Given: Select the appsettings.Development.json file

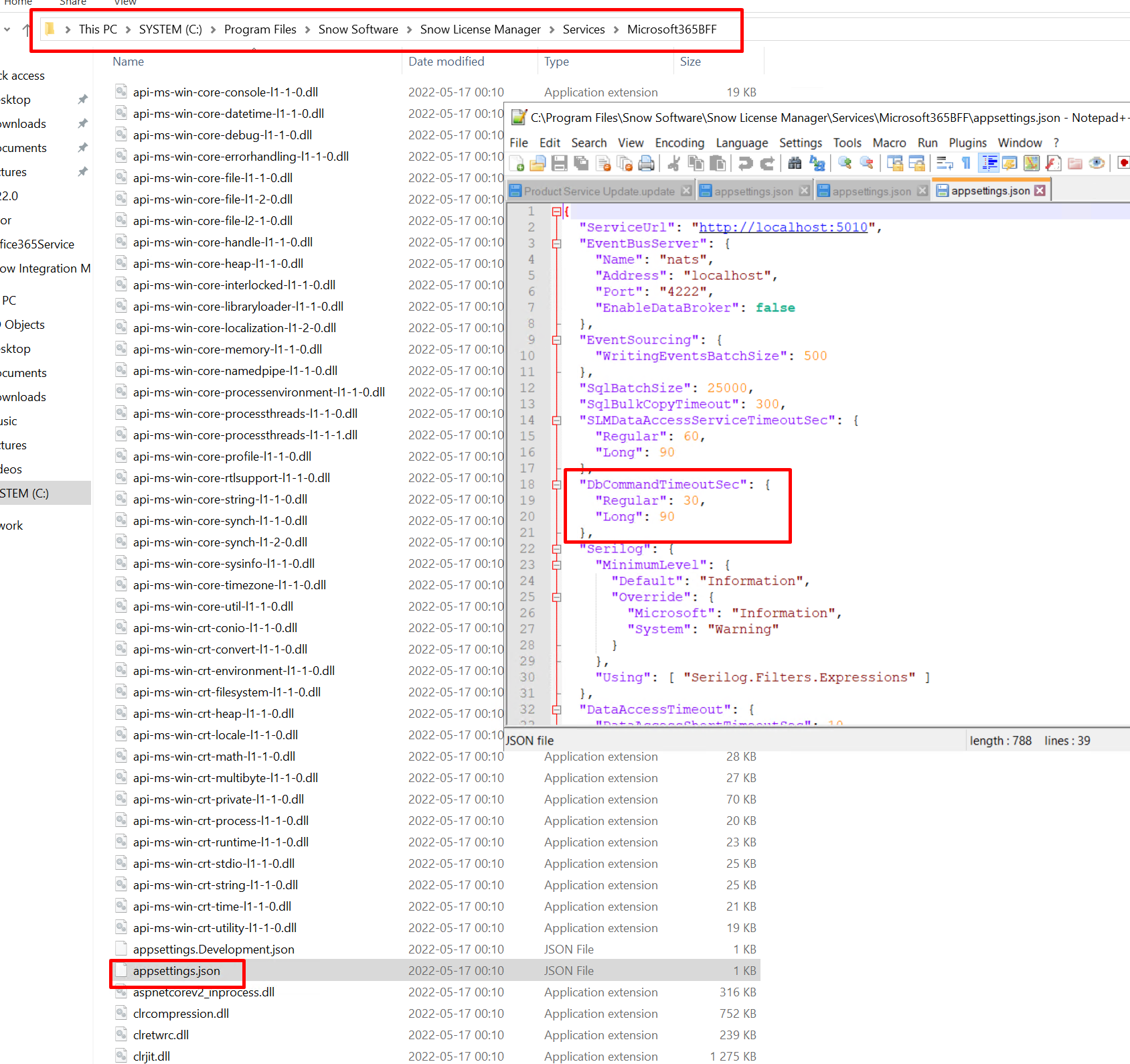Looking at the screenshot, I should tap(436, 949).
